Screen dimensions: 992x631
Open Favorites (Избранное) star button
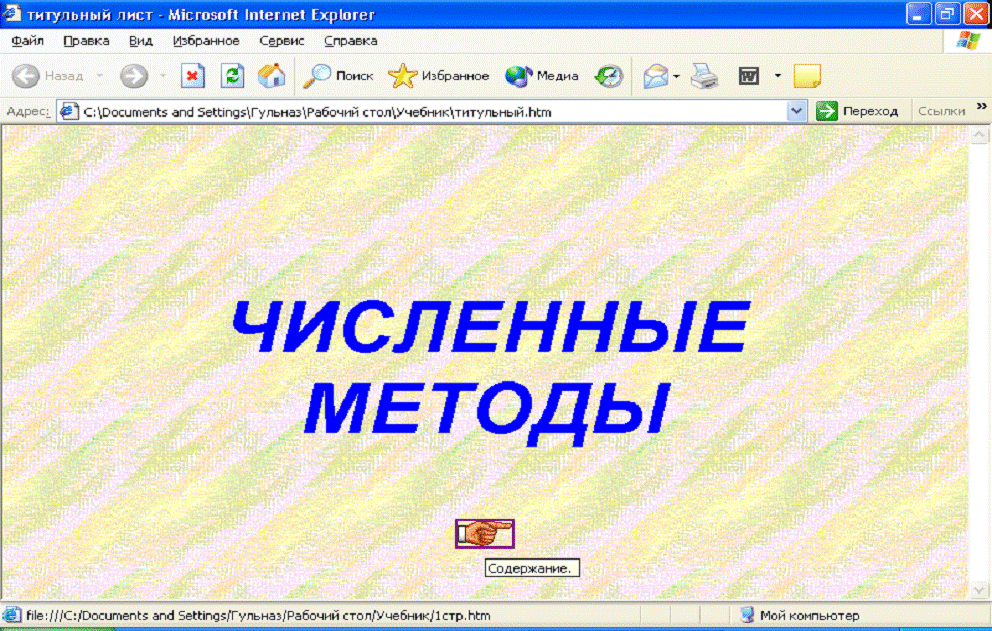pyautogui.click(x=438, y=76)
